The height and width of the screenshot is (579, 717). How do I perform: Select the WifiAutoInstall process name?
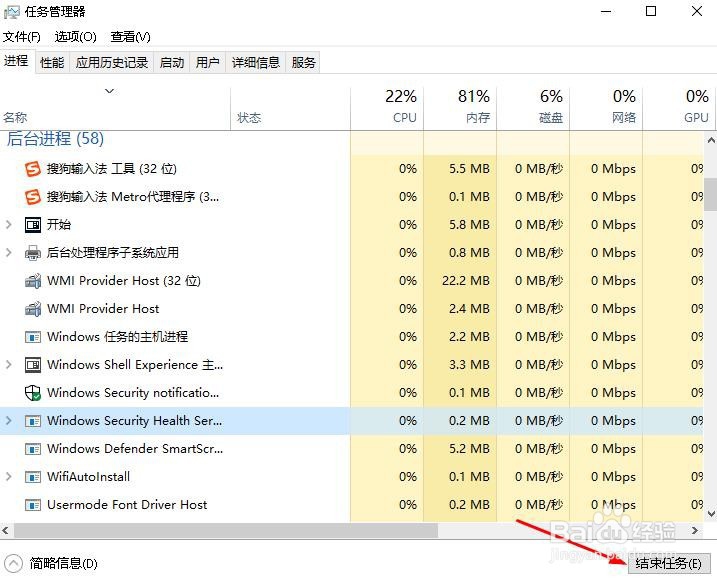[88, 477]
